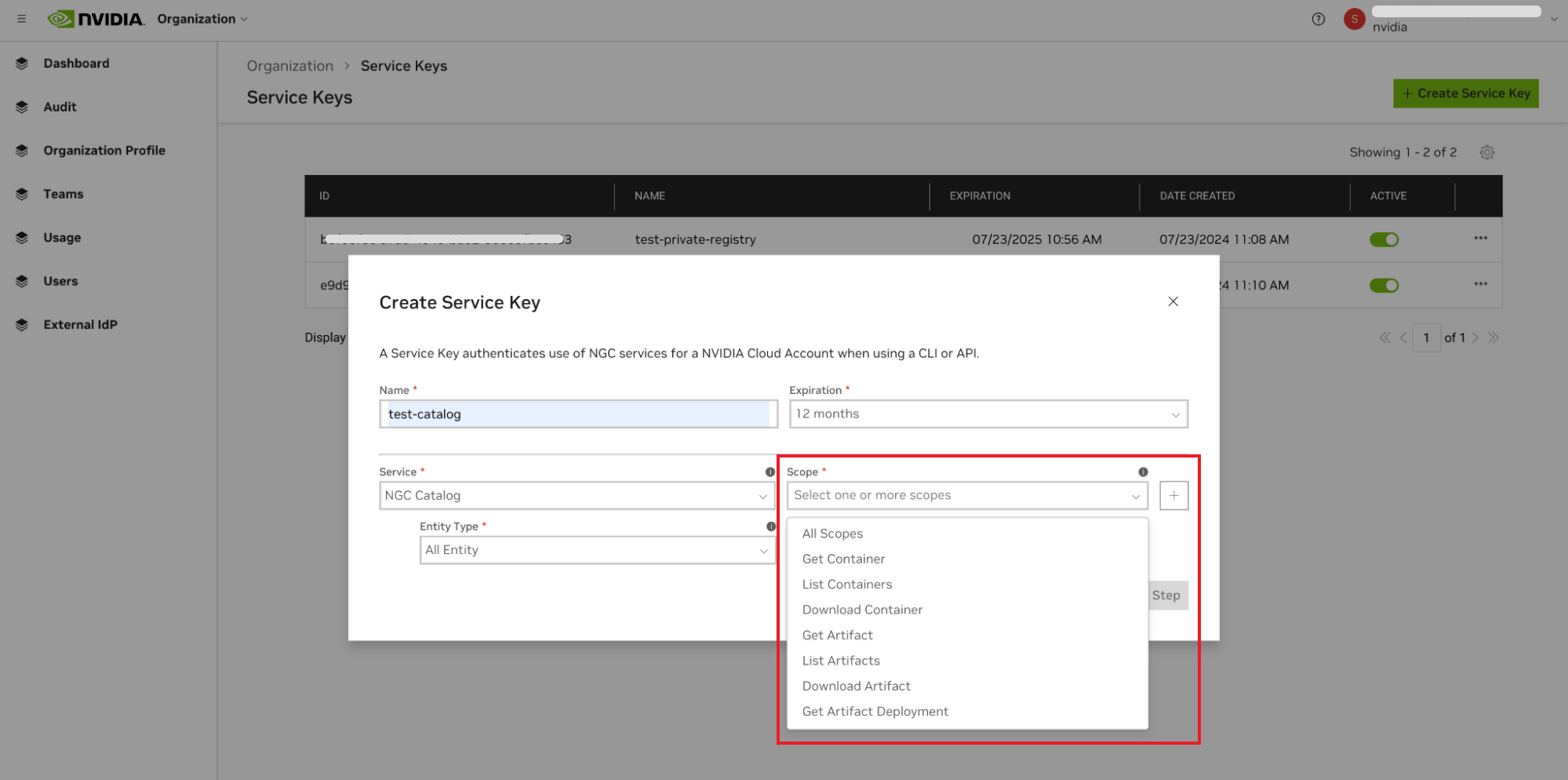Sort by the NAME column header
The width and height of the screenshot is (1568, 780).
click(x=649, y=195)
